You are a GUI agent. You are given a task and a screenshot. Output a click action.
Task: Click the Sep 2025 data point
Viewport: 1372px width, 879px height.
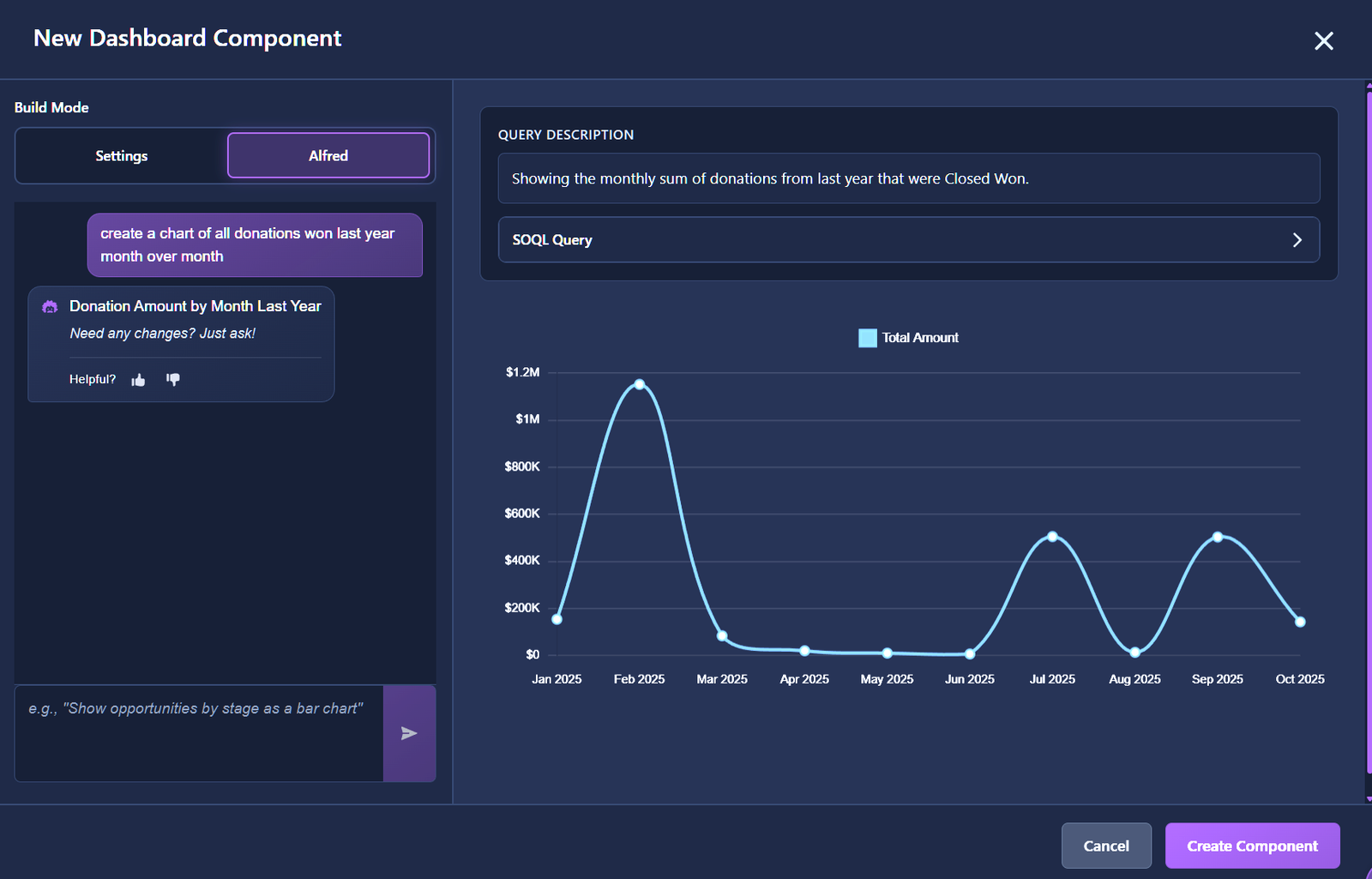coord(1218,537)
